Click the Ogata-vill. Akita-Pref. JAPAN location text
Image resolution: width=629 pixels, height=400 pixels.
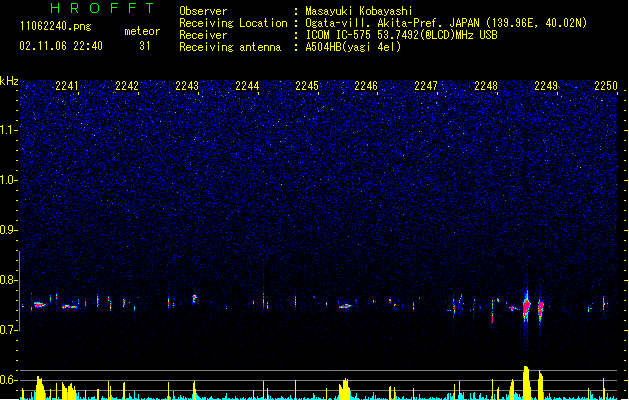point(446,23)
